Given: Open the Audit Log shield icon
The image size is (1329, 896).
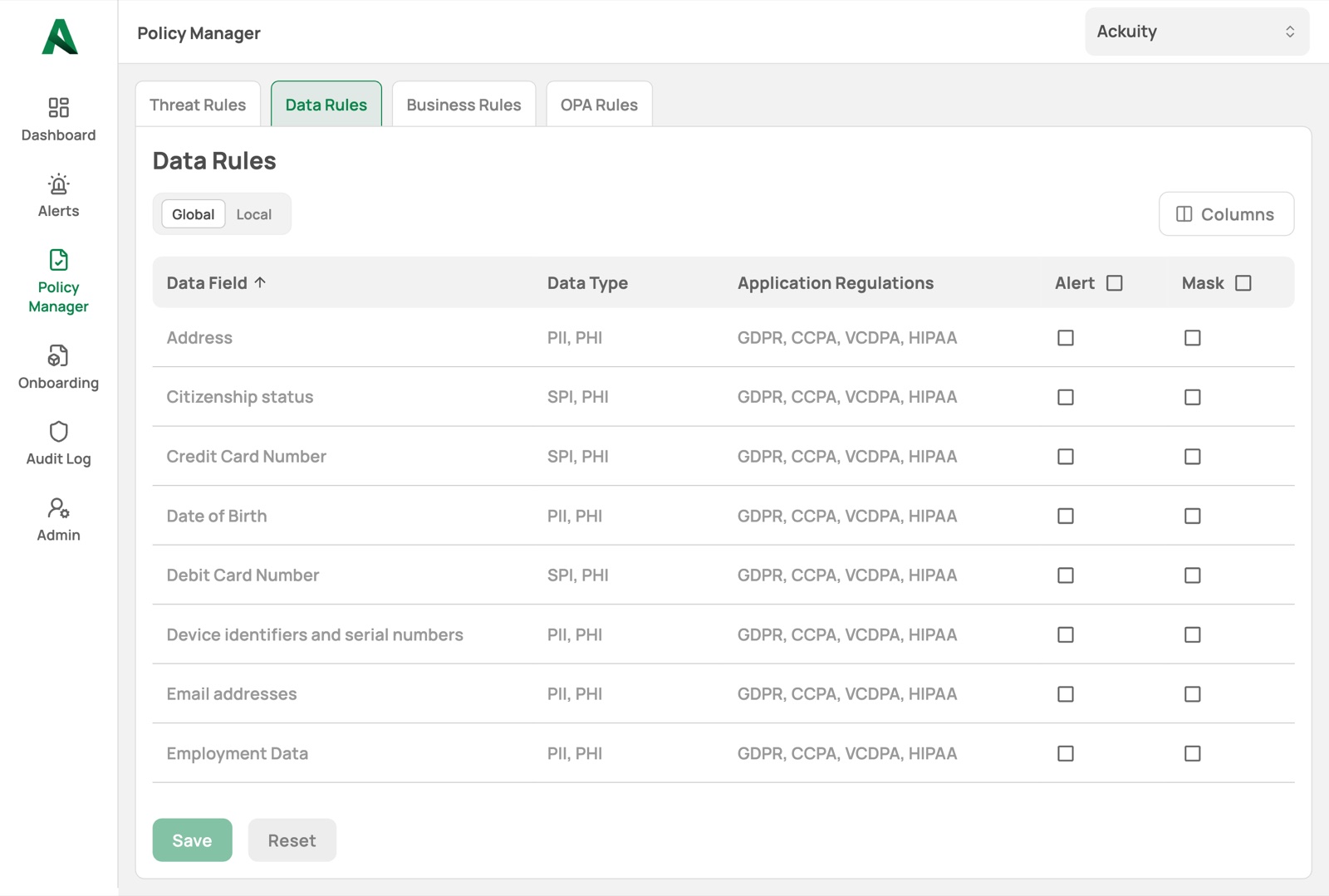Looking at the screenshot, I should 58,432.
